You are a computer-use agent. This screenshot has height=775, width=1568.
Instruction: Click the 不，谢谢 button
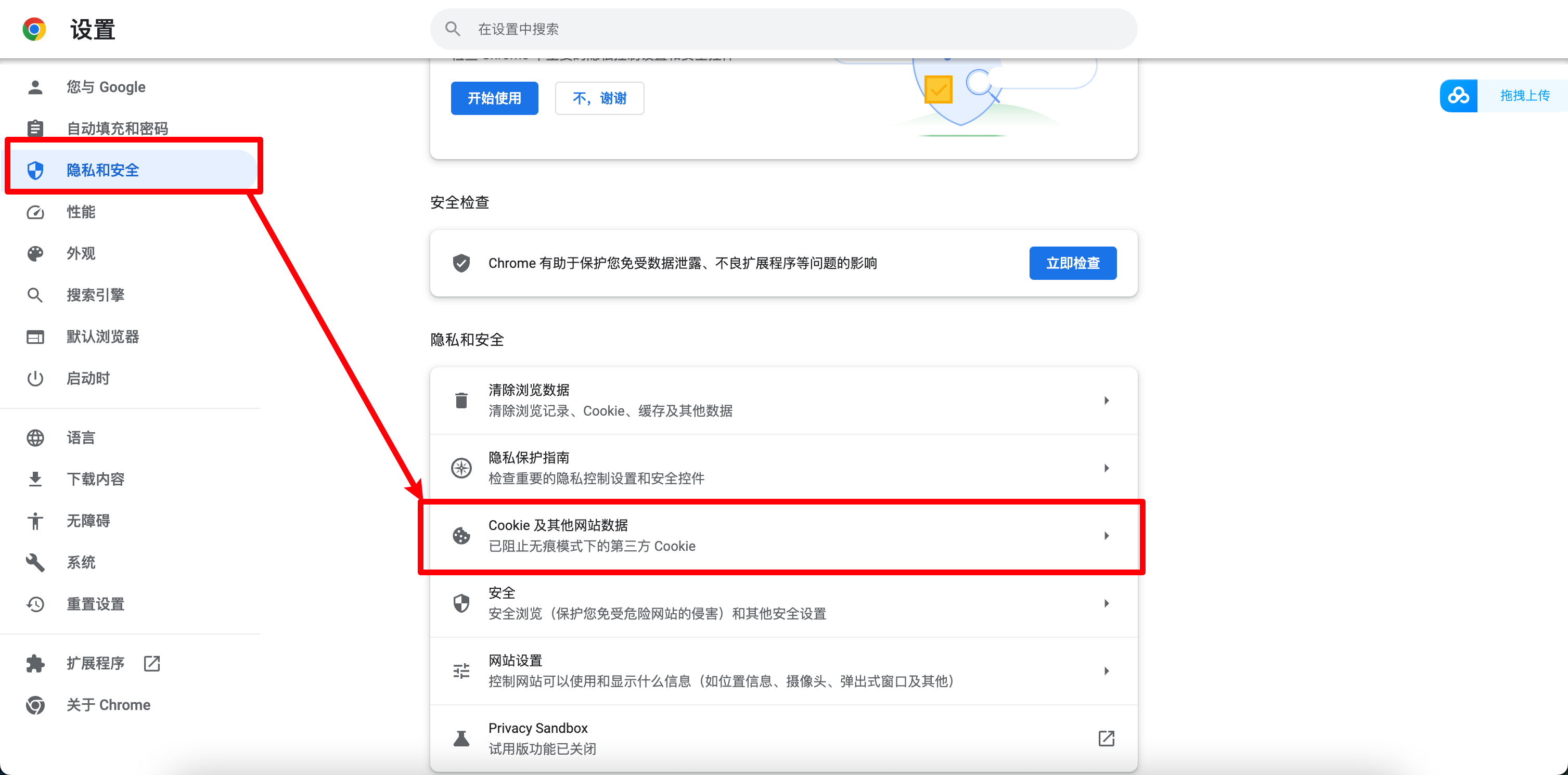coord(599,98)
